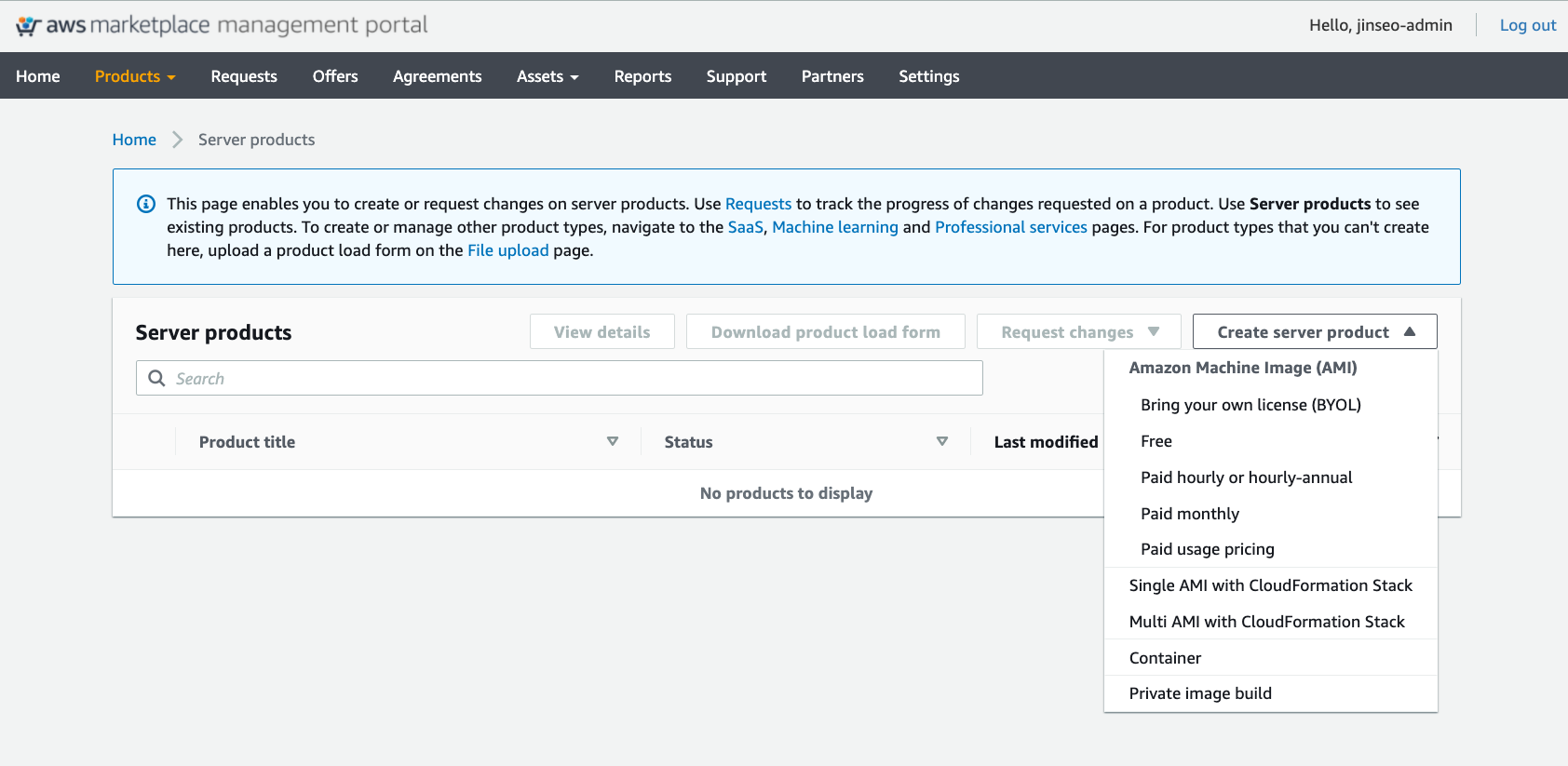Screen dimensions: 1568x766
Task: Open the Agreements navigation item
Action: 438,76
